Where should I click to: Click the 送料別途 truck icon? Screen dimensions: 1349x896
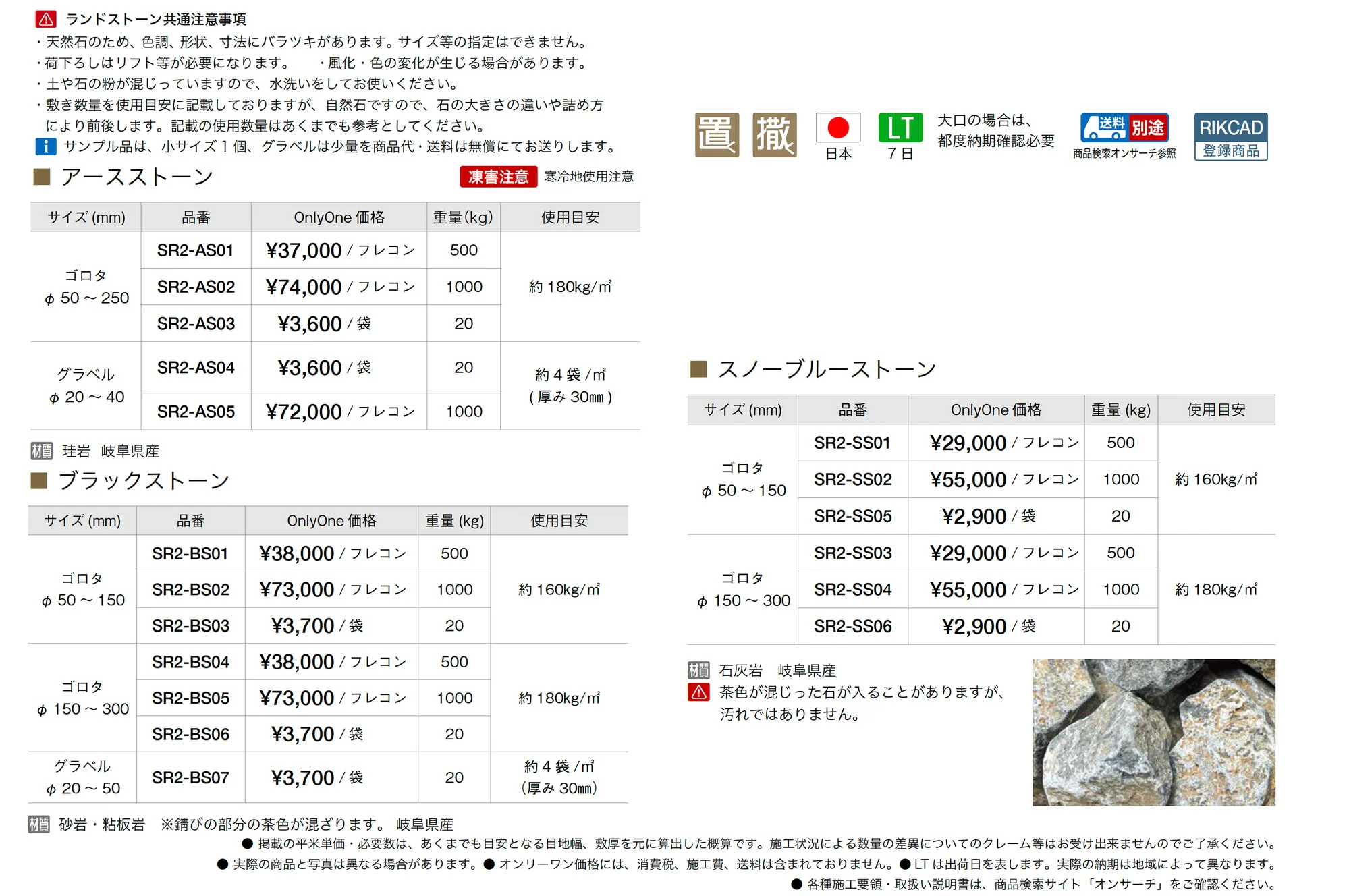[x=1124, y=128]
